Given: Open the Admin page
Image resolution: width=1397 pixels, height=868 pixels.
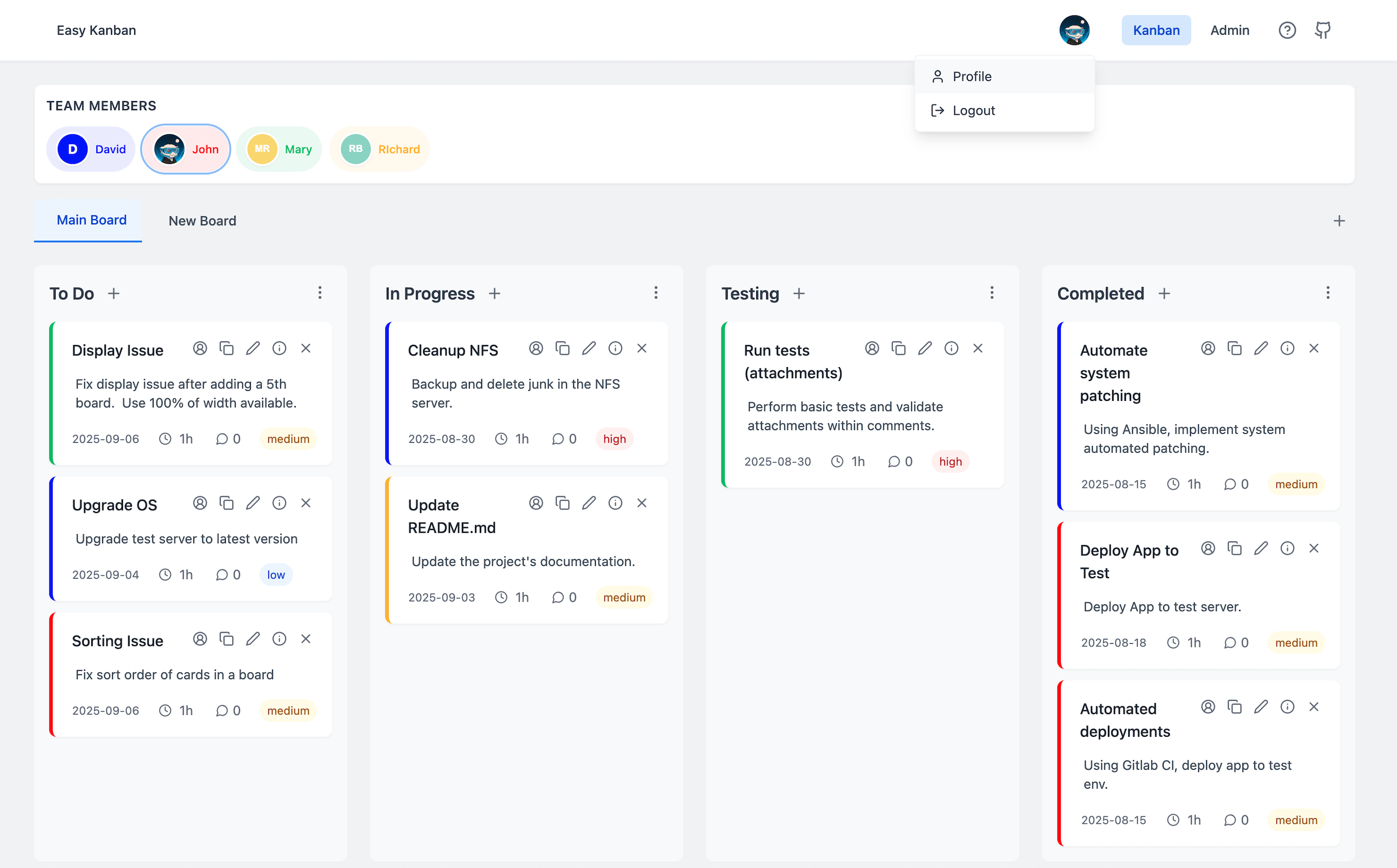Looking at the screenshot, I should (x=1229, y=30).
